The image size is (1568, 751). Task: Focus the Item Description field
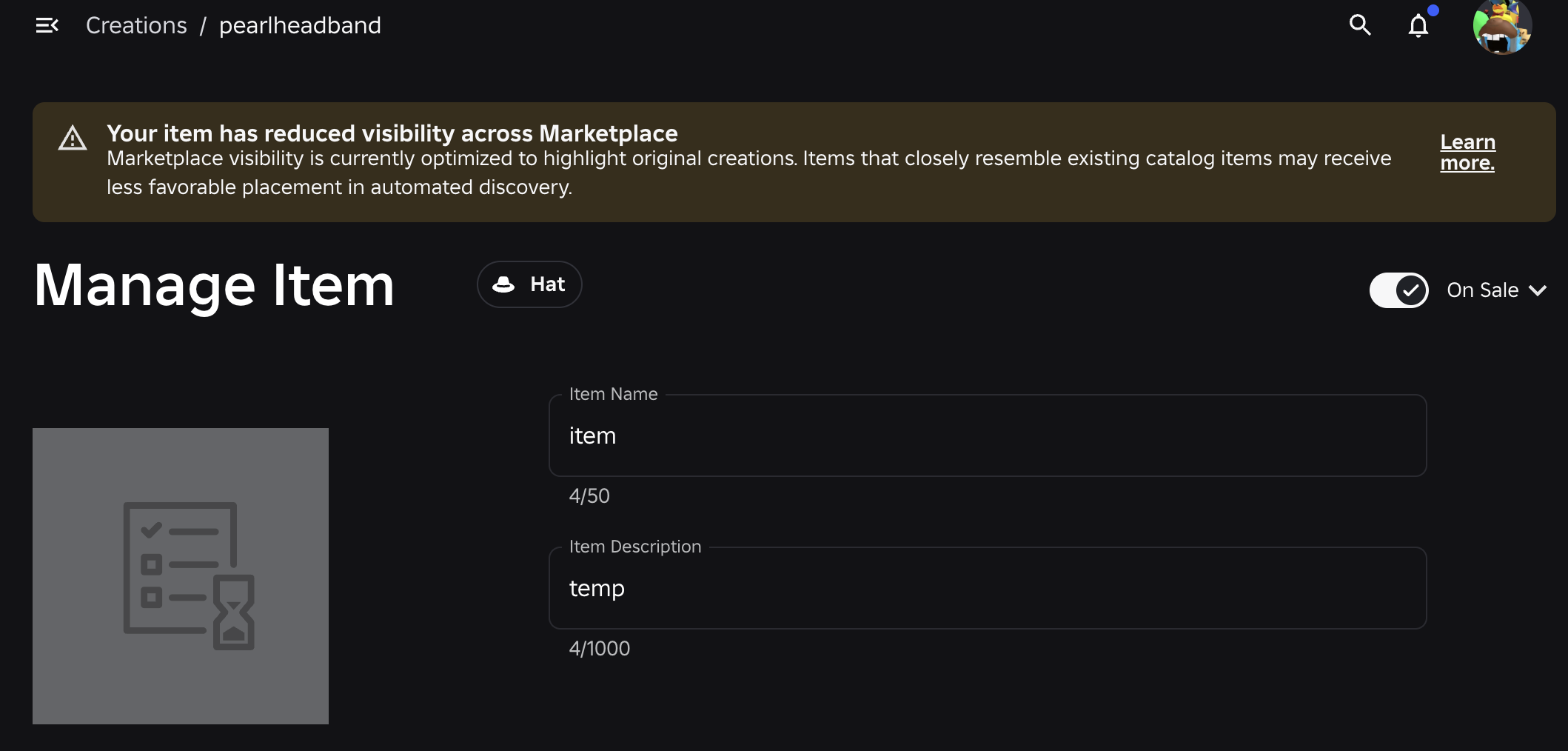tap(988, 588)
